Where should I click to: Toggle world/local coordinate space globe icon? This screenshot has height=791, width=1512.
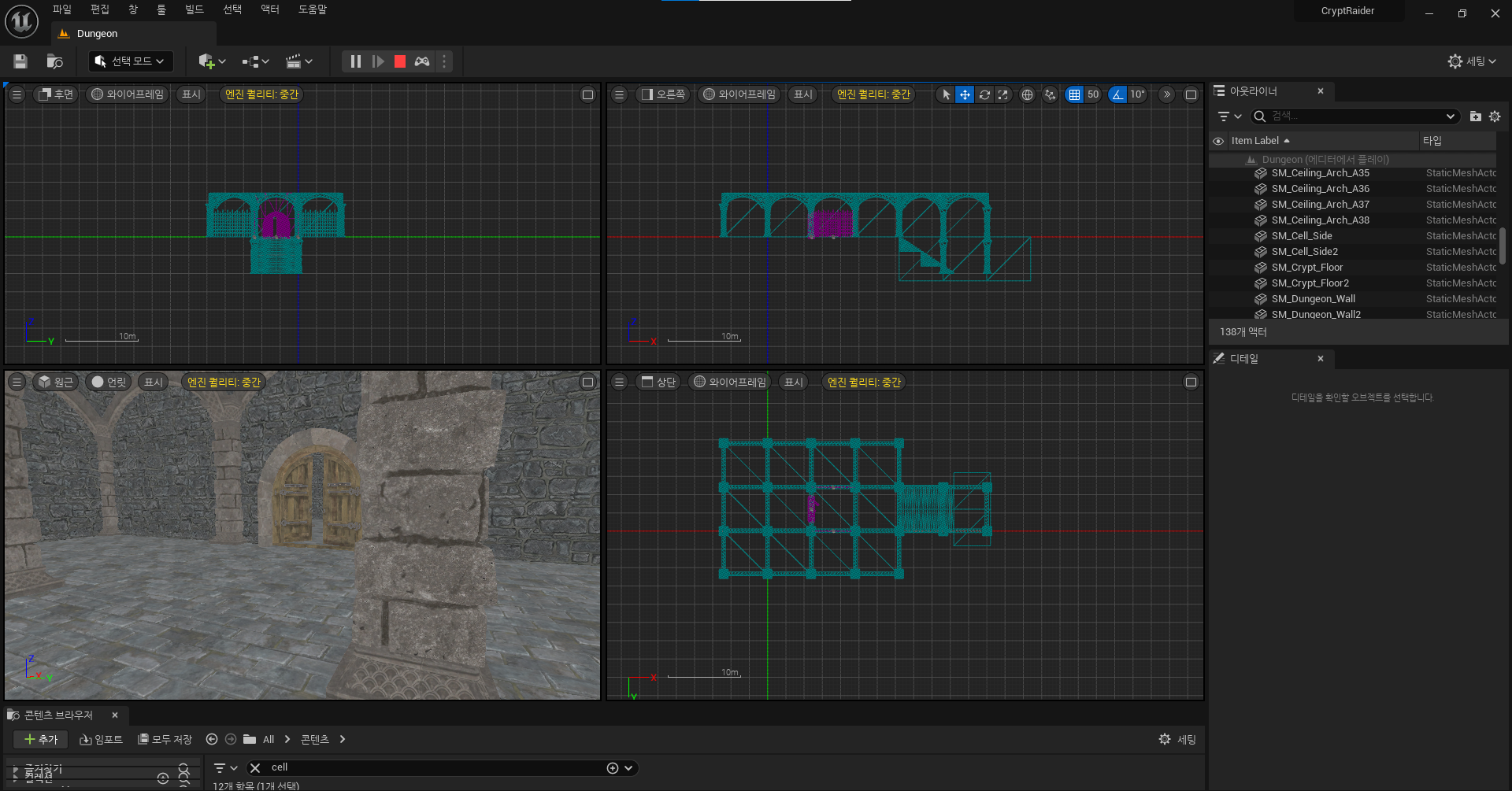tap(1027, 94)
